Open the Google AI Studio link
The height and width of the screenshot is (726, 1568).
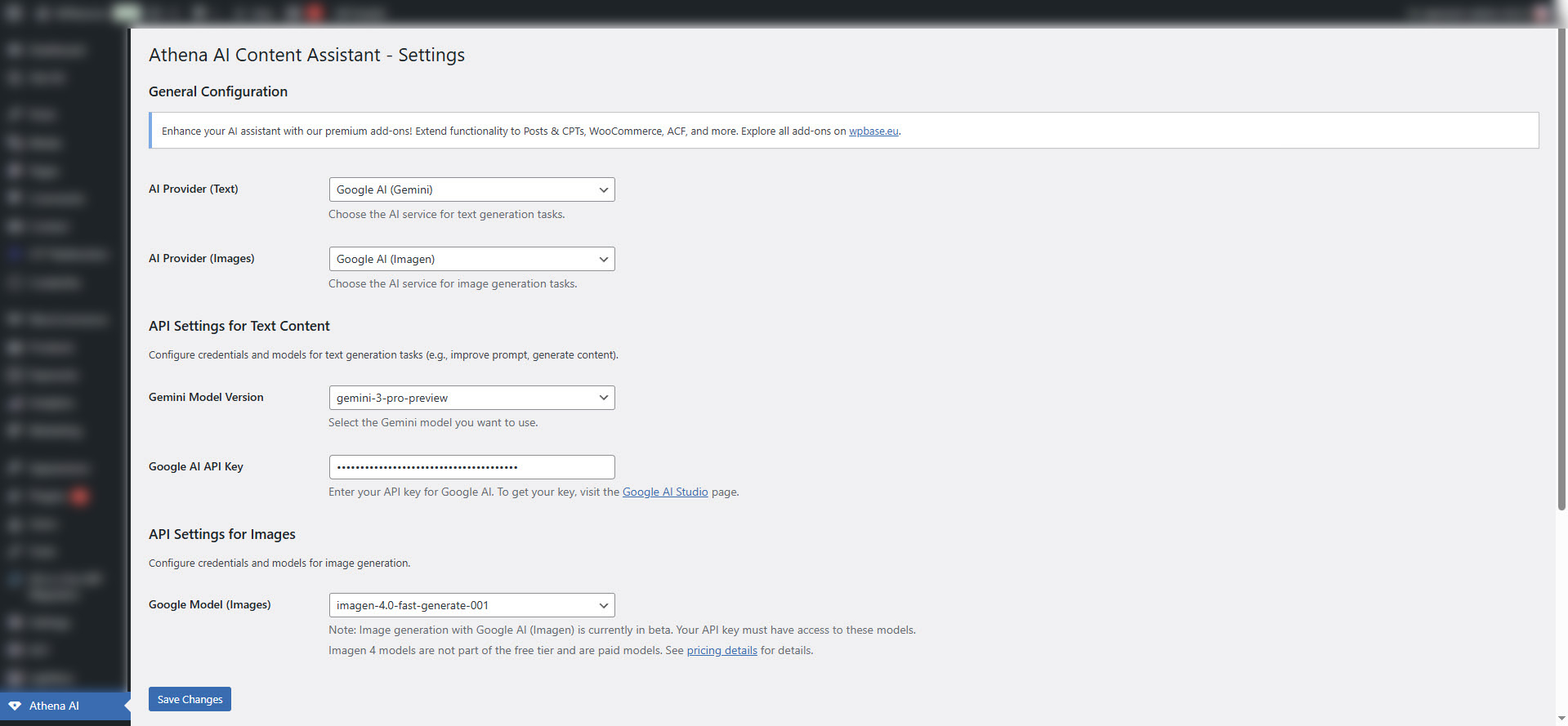point(665,492)
